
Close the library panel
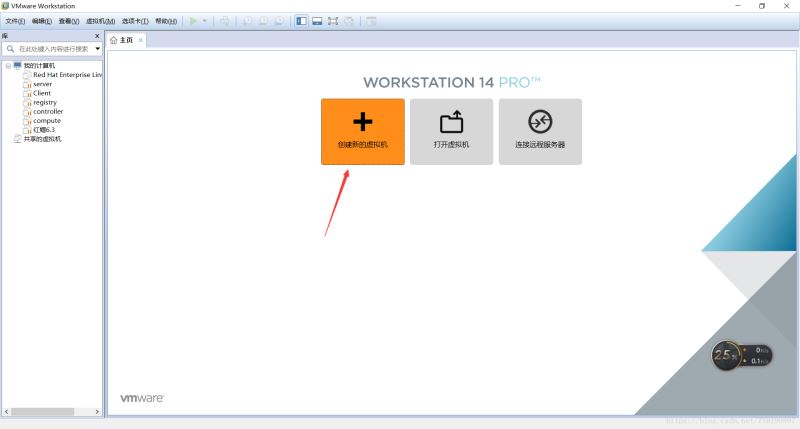[x=97, y=36]
